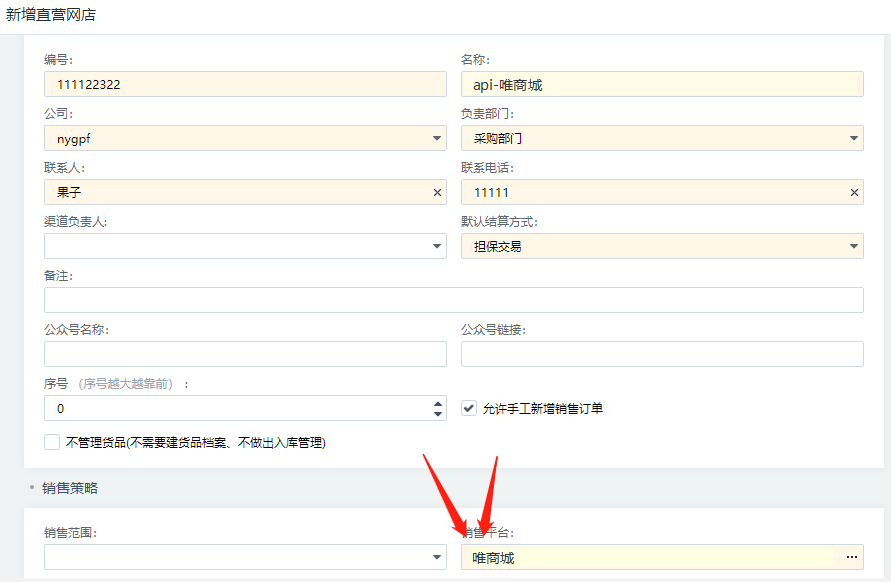891x582 pixels.
Task: Click the 销售平台 field showing 唯商城
Action: [662, 557]
